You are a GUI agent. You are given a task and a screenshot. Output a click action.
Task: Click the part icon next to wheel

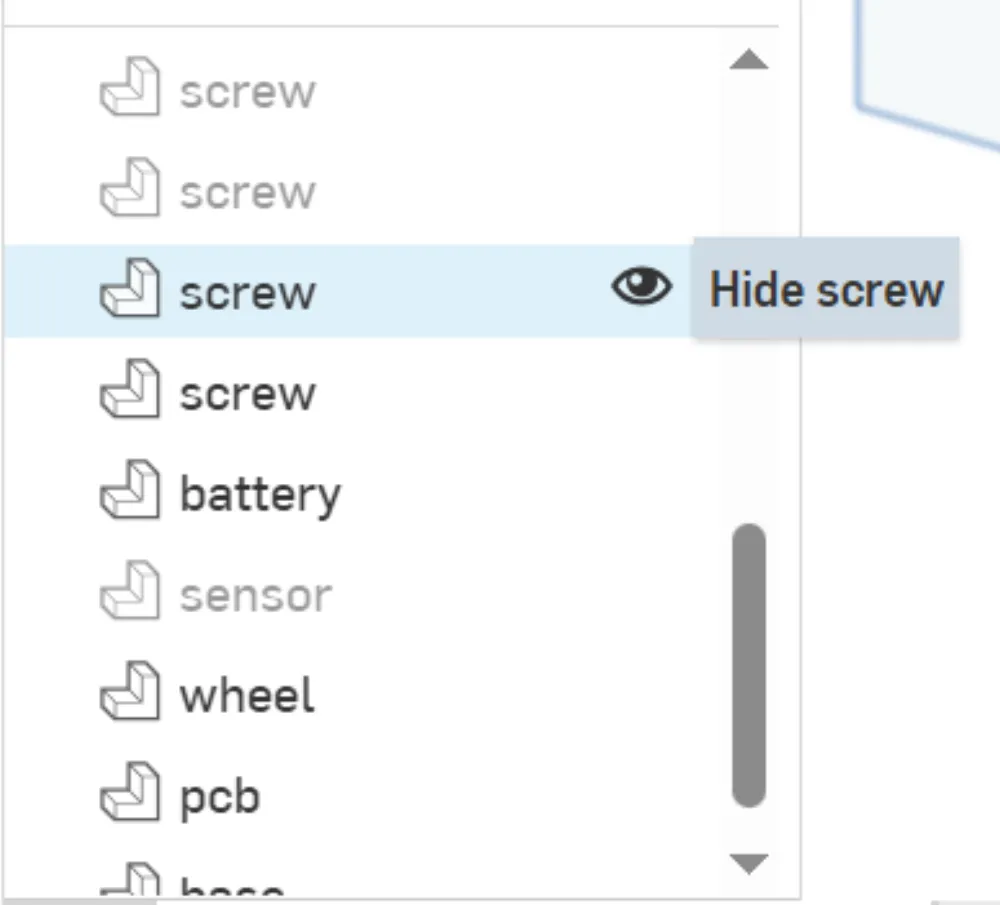pos(129,695)
